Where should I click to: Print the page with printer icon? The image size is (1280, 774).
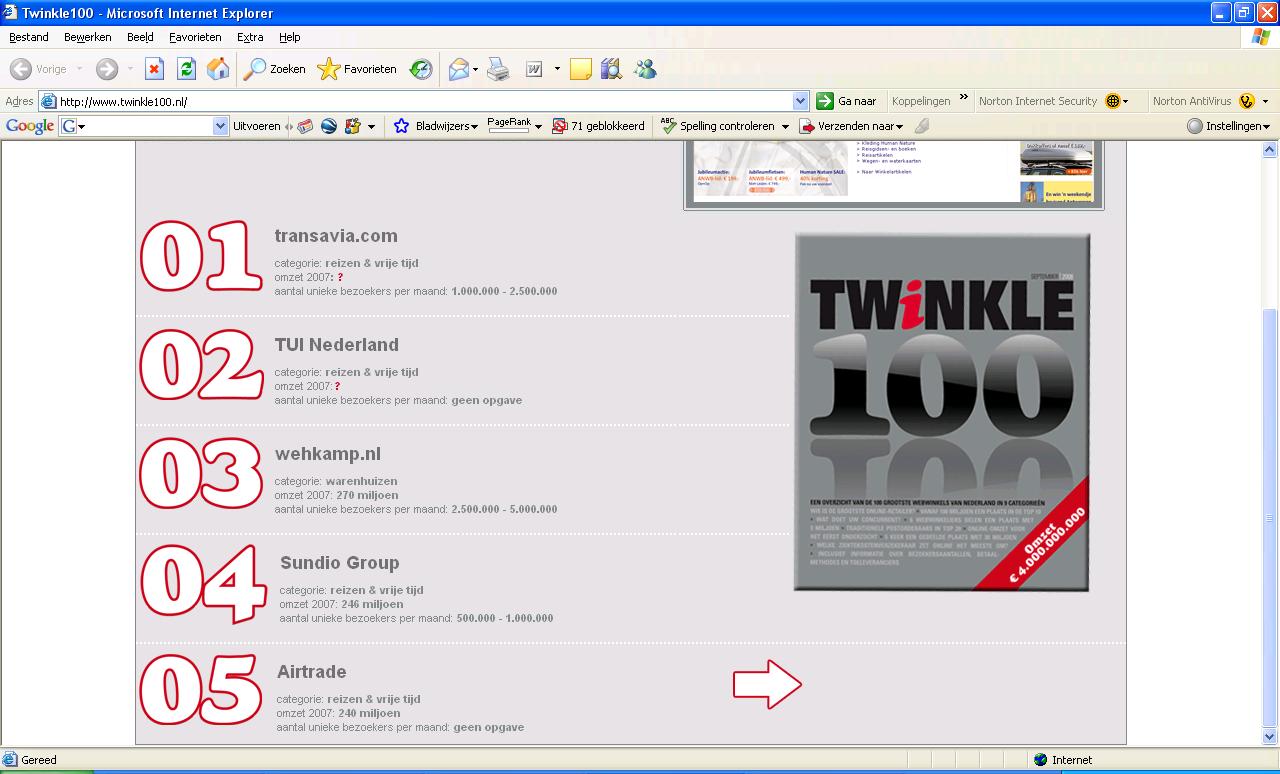499,69
